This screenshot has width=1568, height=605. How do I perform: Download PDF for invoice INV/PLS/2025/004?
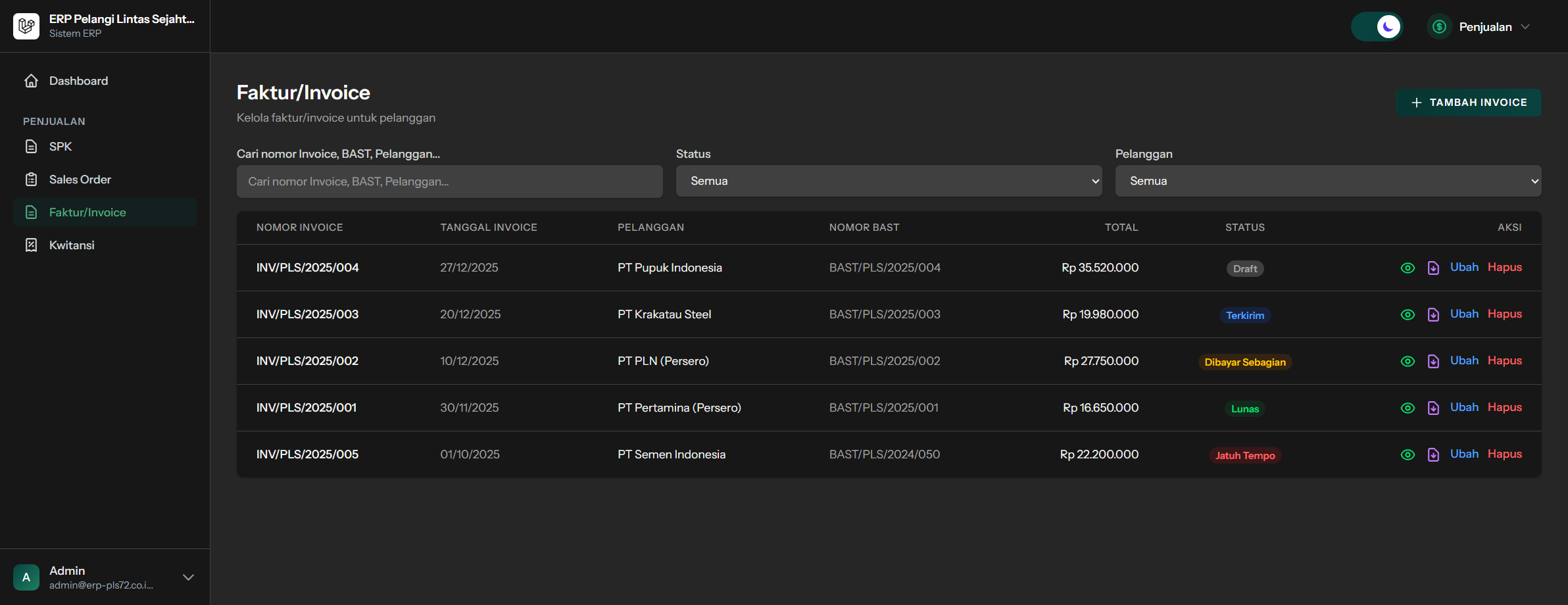click(1433, 268)
